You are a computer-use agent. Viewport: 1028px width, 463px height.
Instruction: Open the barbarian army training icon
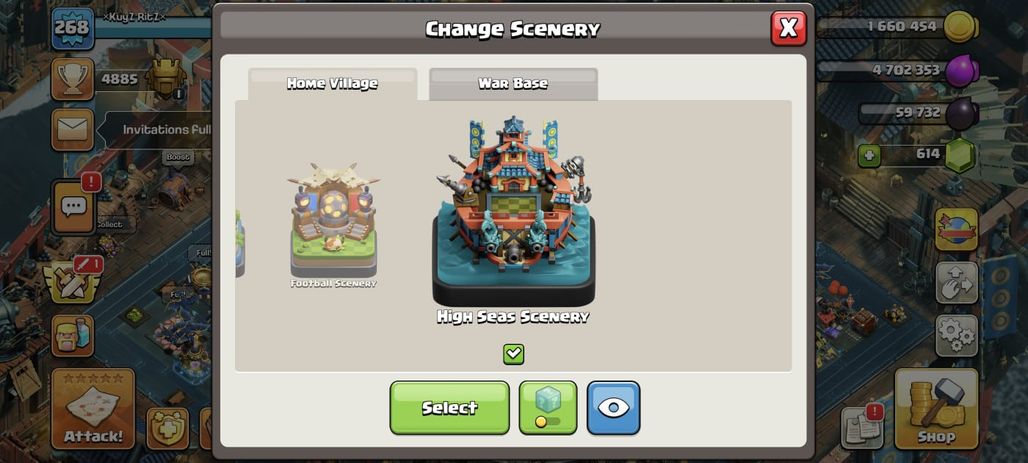[x=73, y=335]
